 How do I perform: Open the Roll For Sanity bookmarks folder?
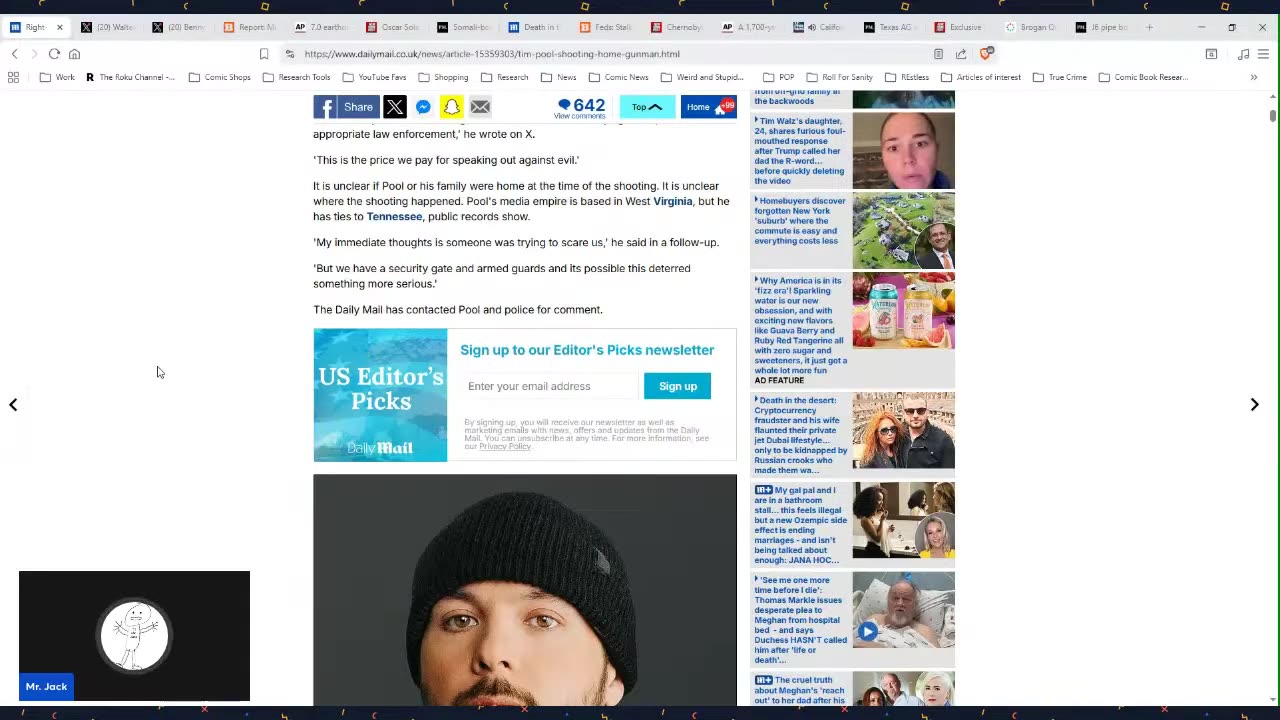[839, 77]
